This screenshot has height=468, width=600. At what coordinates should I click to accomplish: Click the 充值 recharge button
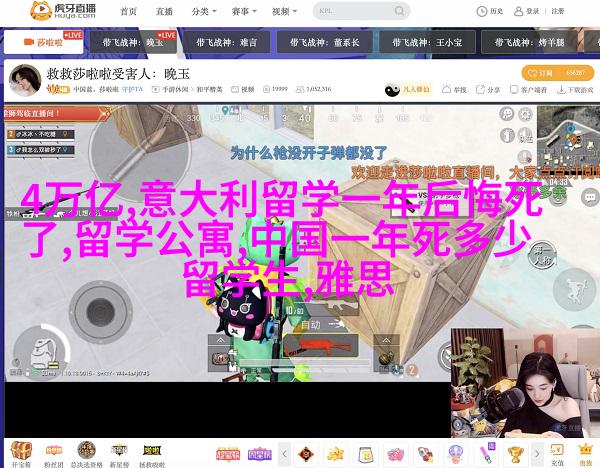click(x=557, y=455)
